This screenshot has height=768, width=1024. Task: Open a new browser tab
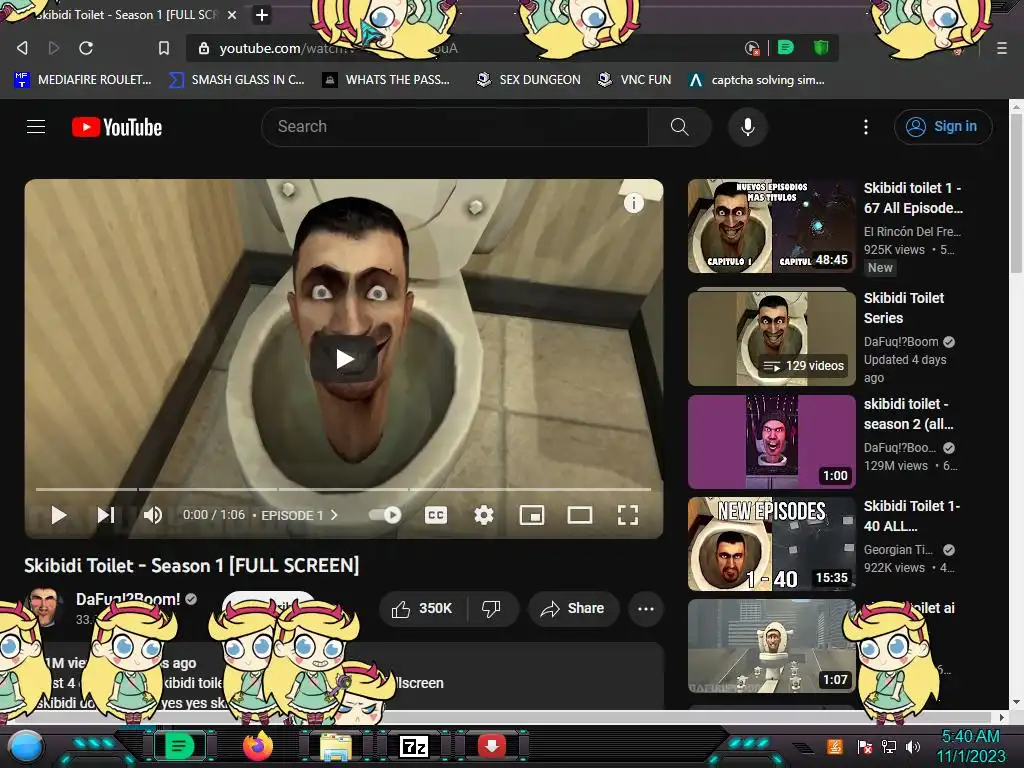[x=261, y=15]
